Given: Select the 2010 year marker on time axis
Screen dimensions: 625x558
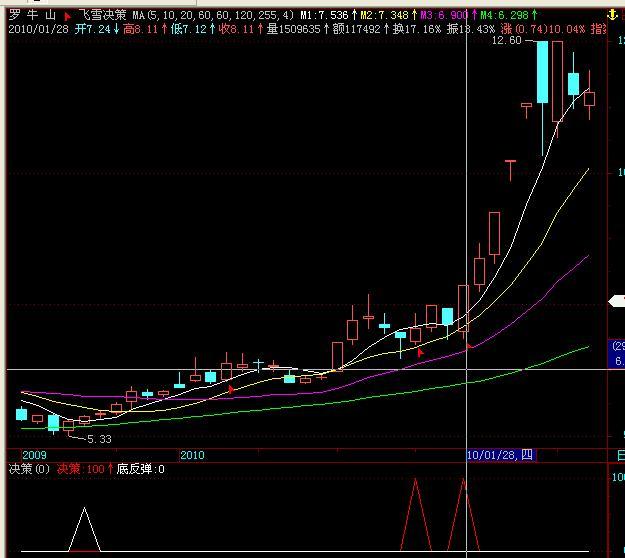Looking at the screenshot, I should [x=192, y=455].
